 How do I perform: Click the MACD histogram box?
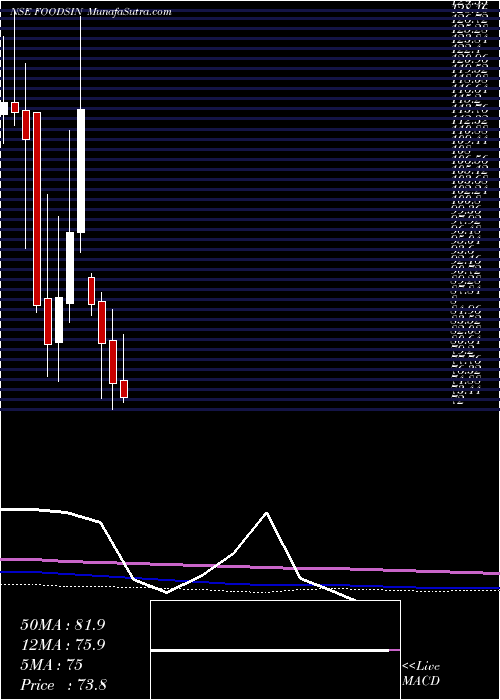tap(275, 650)
